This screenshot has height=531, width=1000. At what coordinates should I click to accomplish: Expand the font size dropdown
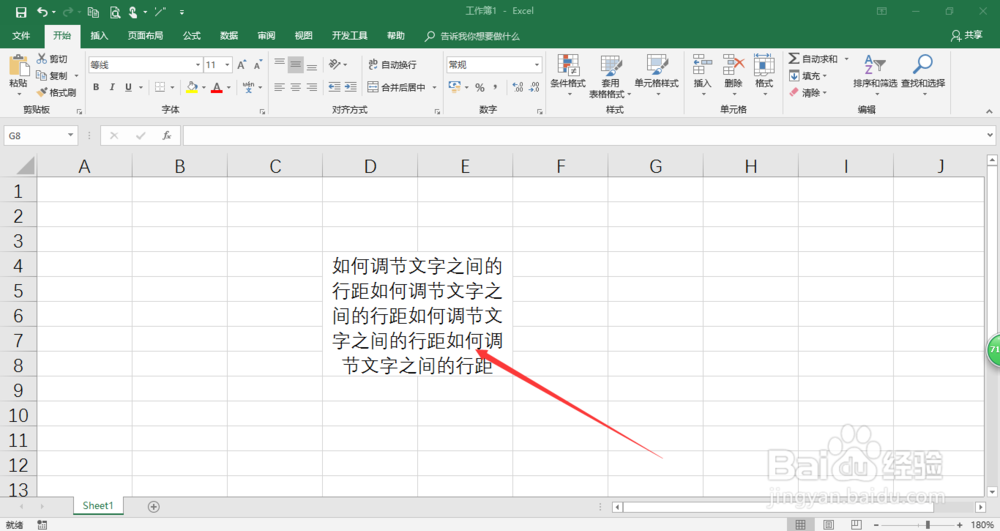pyautogui.click(x=227, y=64)
